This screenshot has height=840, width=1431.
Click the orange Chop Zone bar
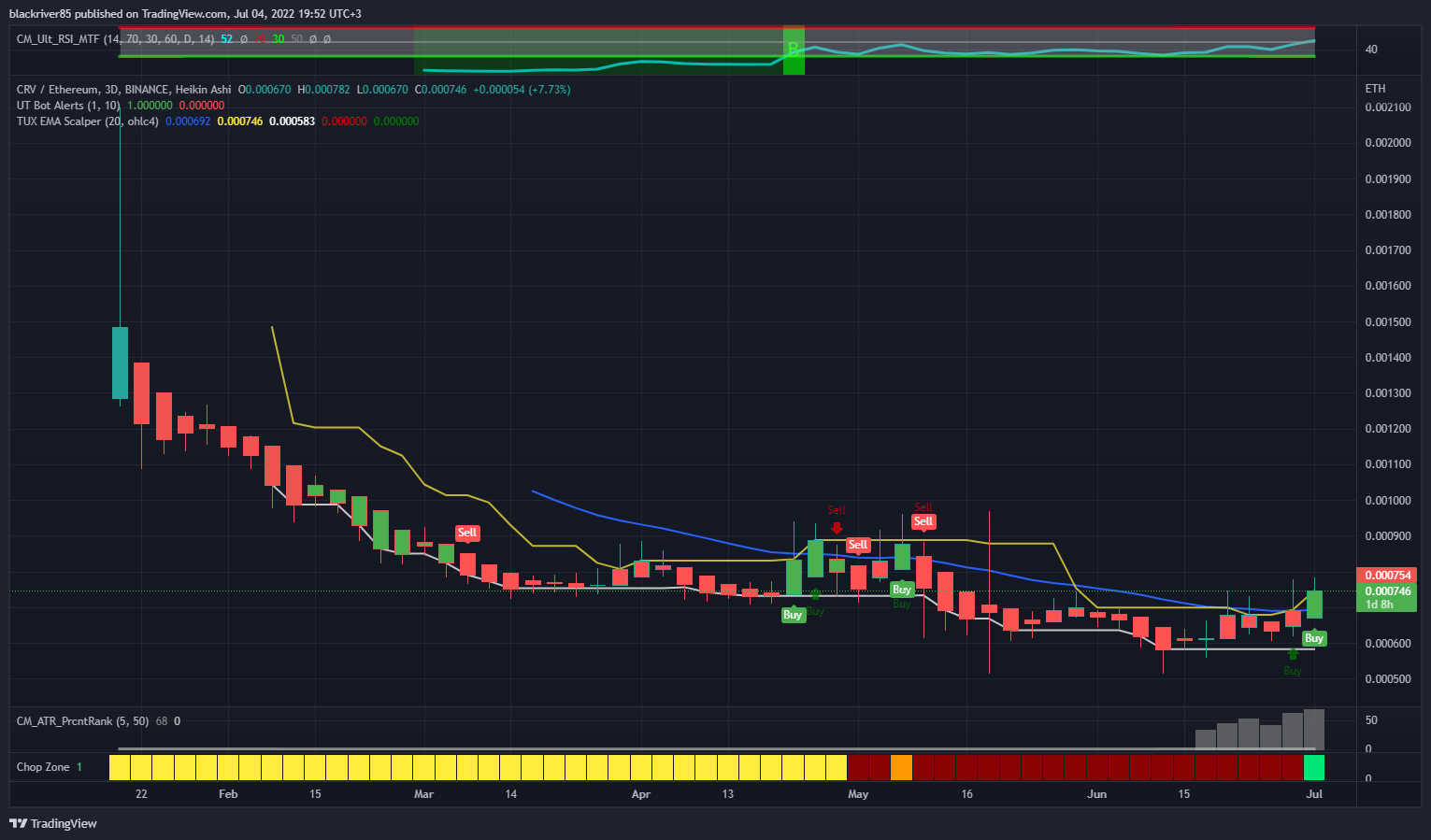(902, 768)
